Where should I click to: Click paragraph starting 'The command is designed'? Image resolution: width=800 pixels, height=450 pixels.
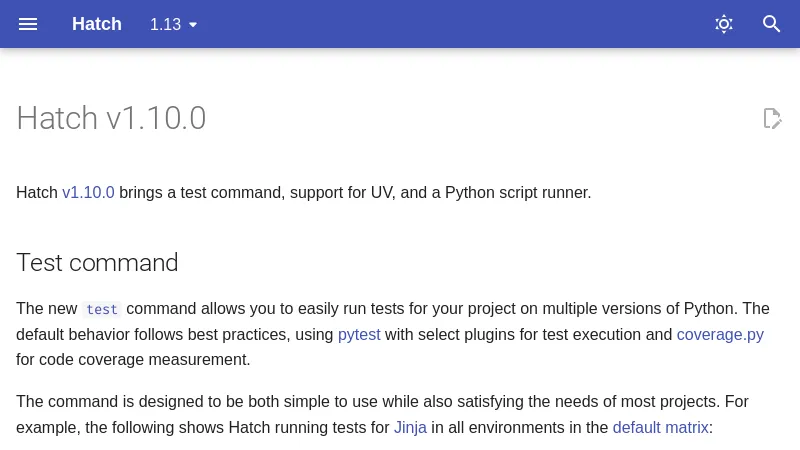pyautogui.click(x=380, y=402)
